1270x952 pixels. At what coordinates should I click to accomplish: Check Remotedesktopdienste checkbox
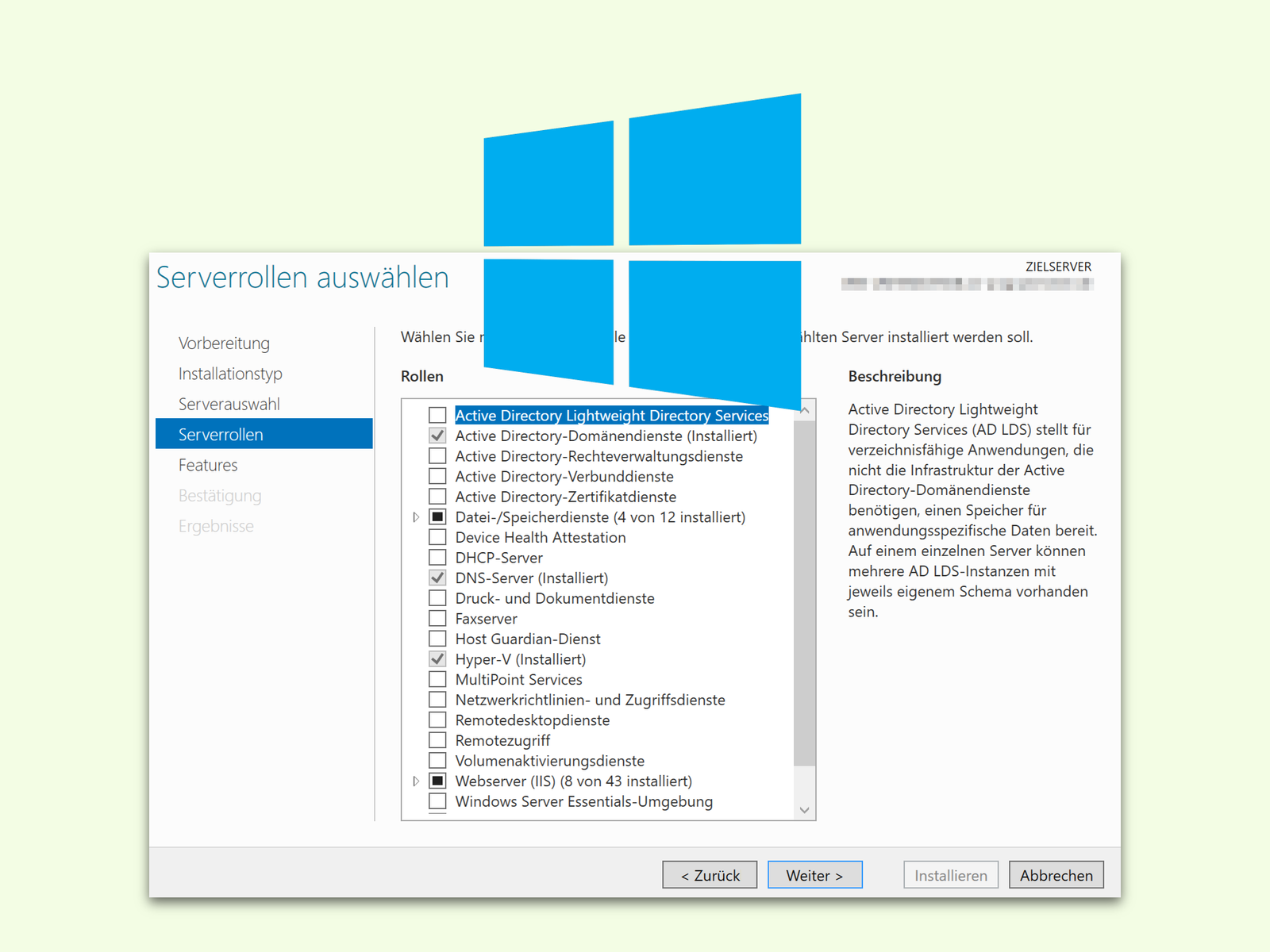[437, 720]
